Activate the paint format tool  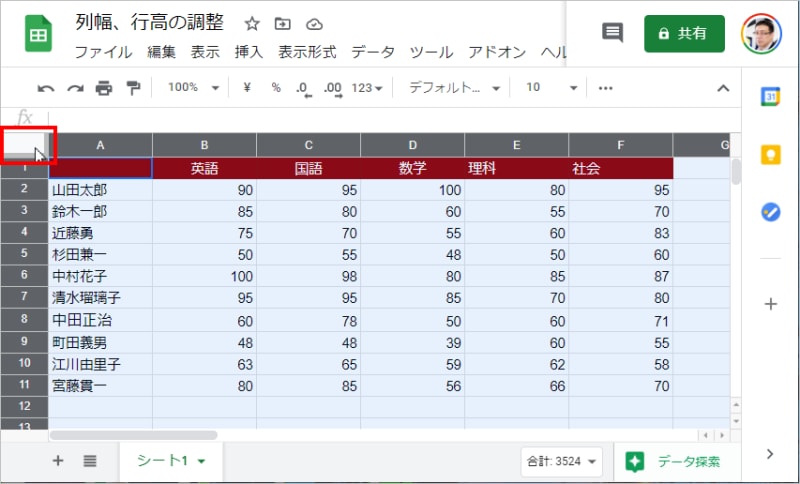tap(133, 88)
